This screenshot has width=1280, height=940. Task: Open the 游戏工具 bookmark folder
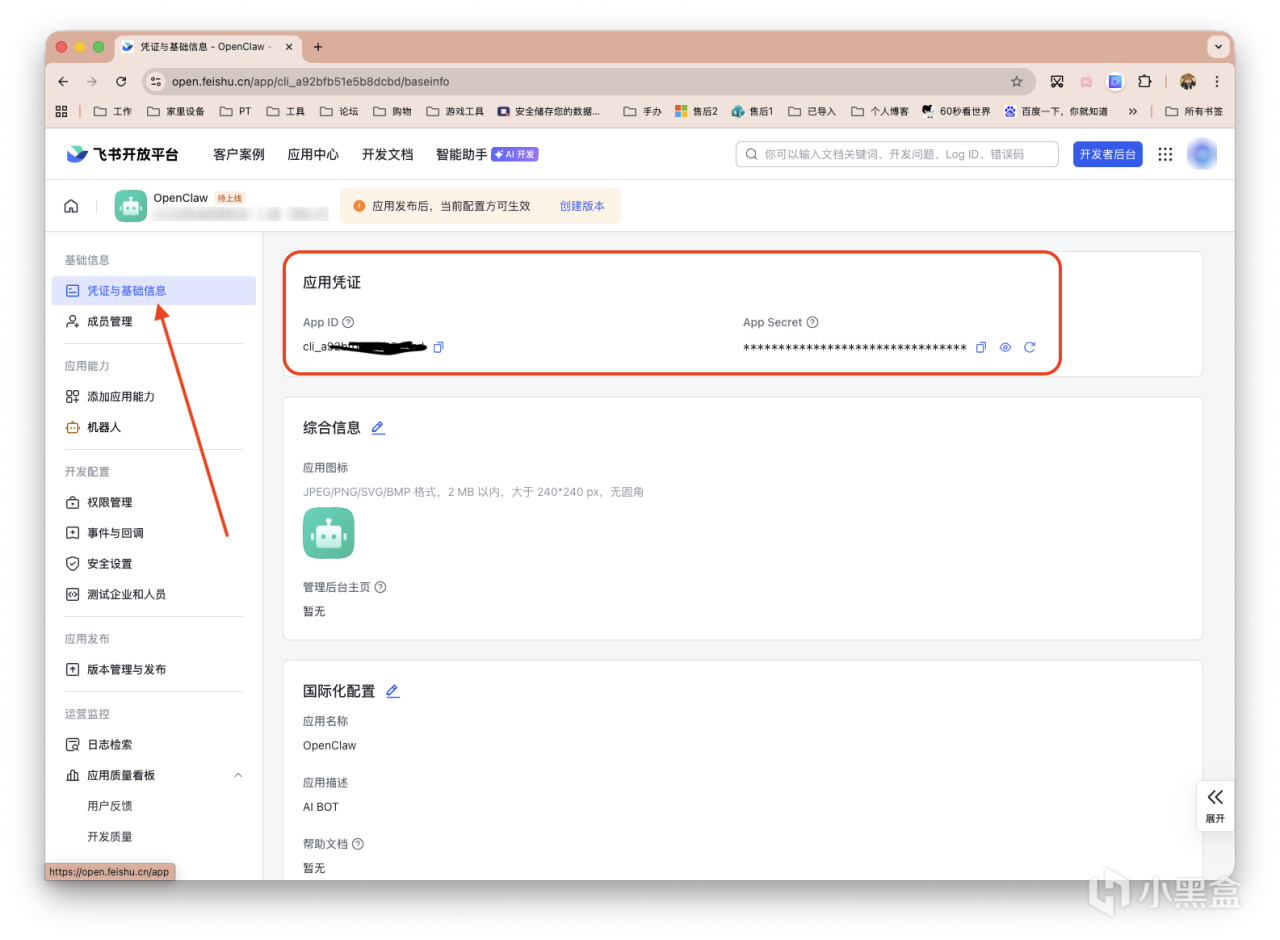(x=455, y=111)
